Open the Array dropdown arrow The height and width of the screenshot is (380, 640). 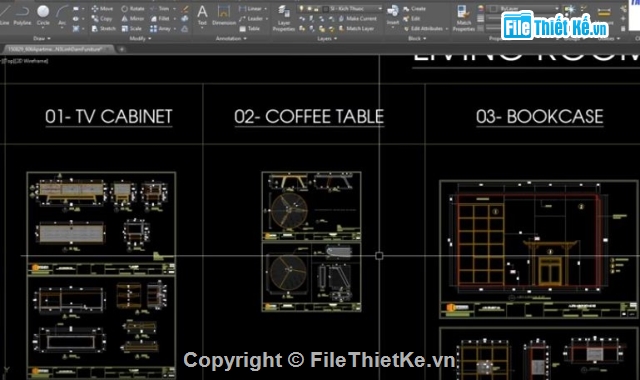click(175, 29)
